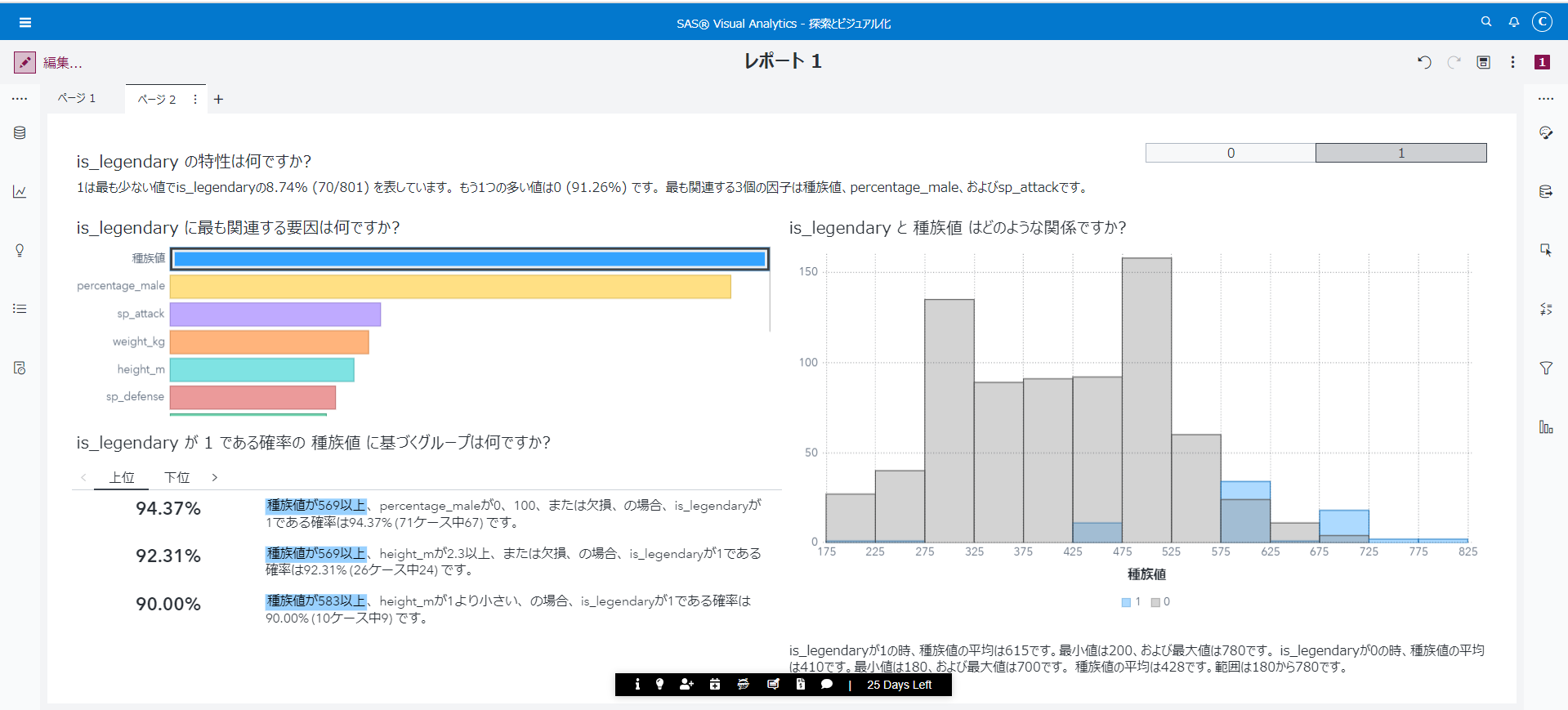
Task: Open the notifications bell
Action: tap(1514, 22)
